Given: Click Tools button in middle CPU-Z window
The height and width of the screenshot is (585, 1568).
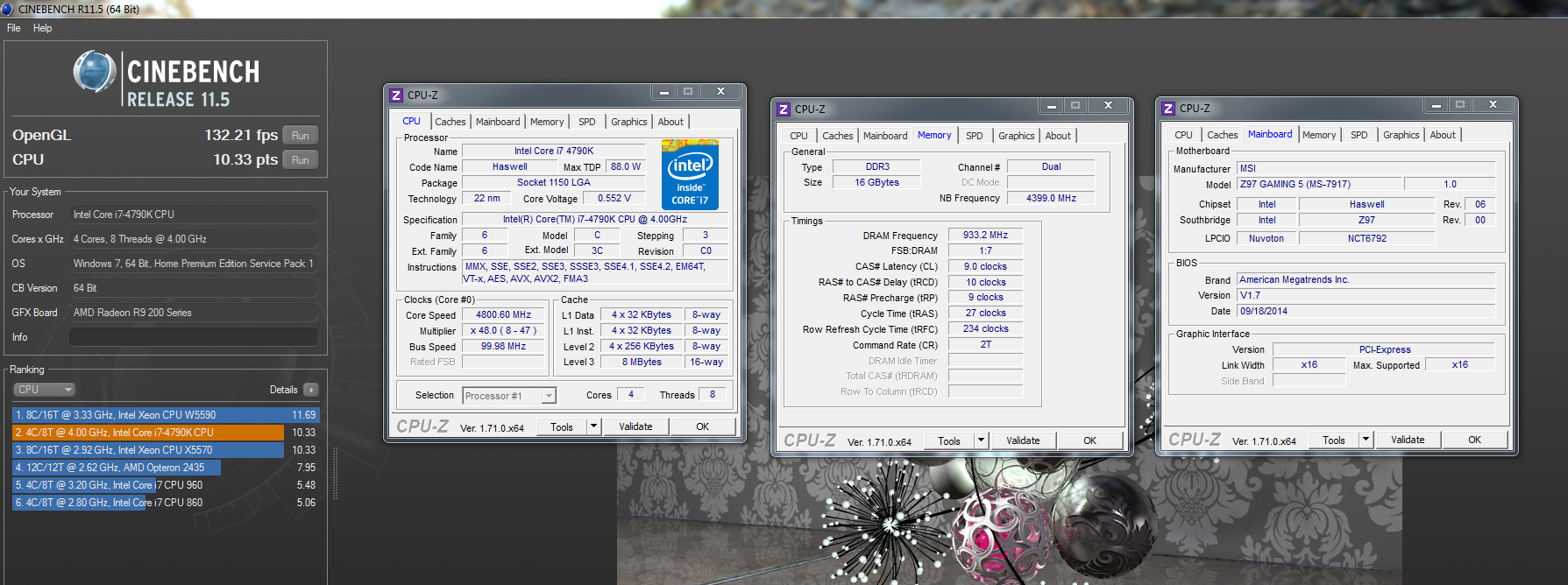Looking at the screenshot, I should 949,441.
